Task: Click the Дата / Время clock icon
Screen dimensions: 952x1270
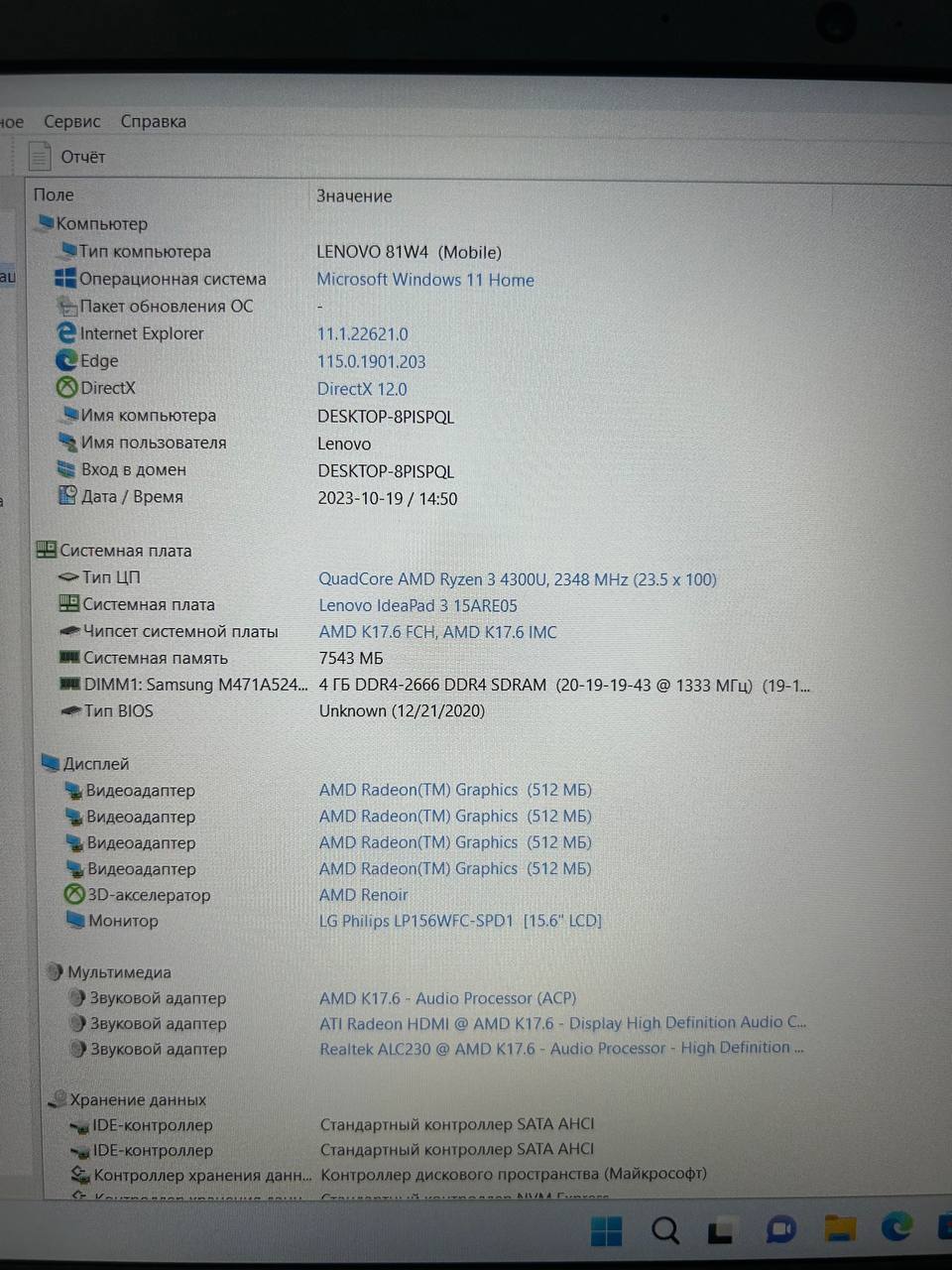Action: 67,495
